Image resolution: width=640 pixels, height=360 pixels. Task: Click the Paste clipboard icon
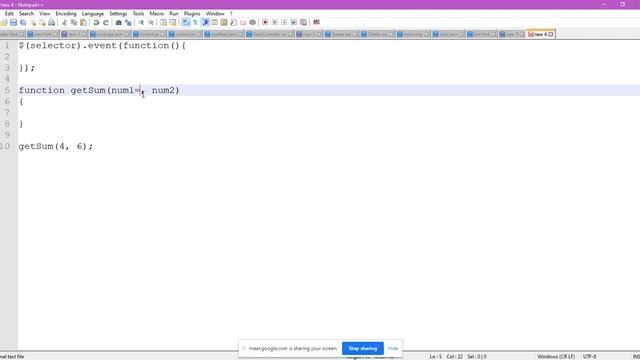[x=83, y=22]
